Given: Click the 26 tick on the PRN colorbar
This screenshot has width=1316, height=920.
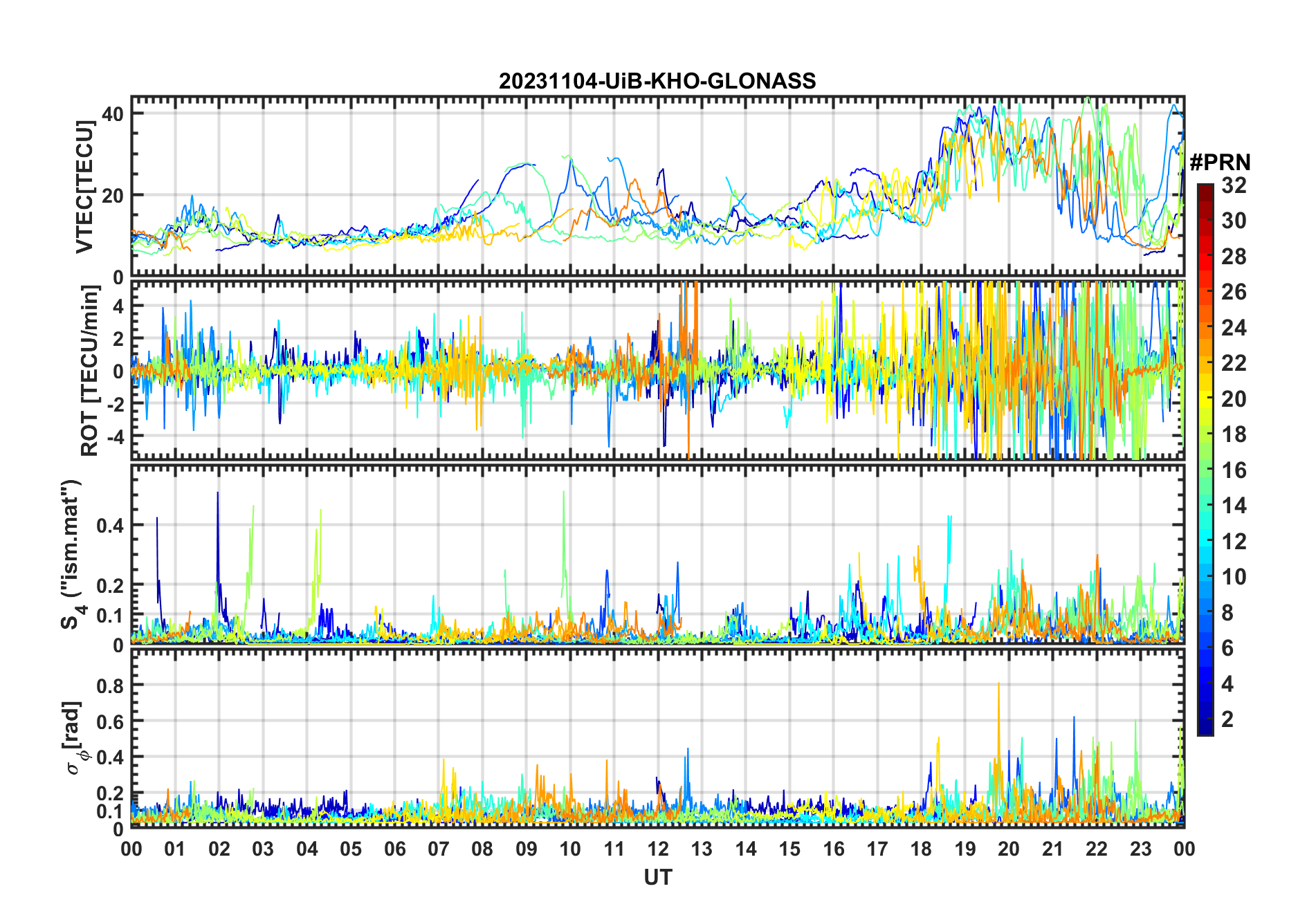Looking at the screenshot, I should pos(1234,292).
